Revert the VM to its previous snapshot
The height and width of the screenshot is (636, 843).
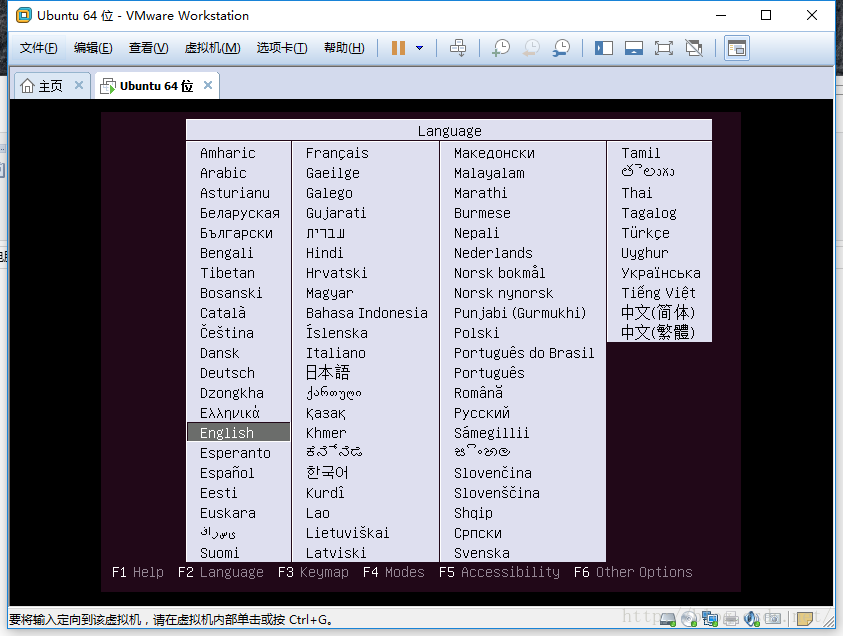point(531,48)
